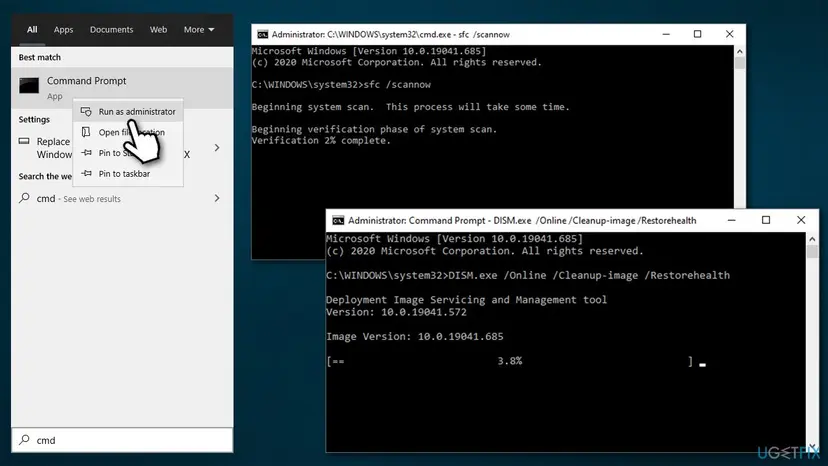Expand the cmd See web results arrow
Screen dimensions: 828x466
217,198
